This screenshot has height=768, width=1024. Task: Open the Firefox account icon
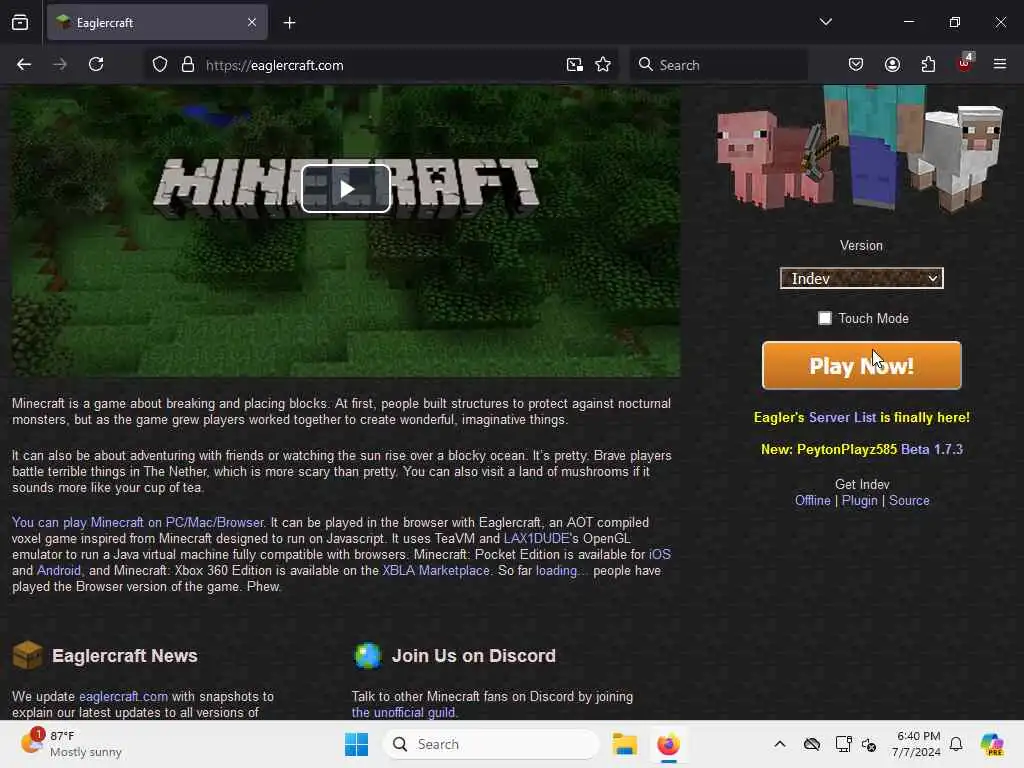[892, 64]
